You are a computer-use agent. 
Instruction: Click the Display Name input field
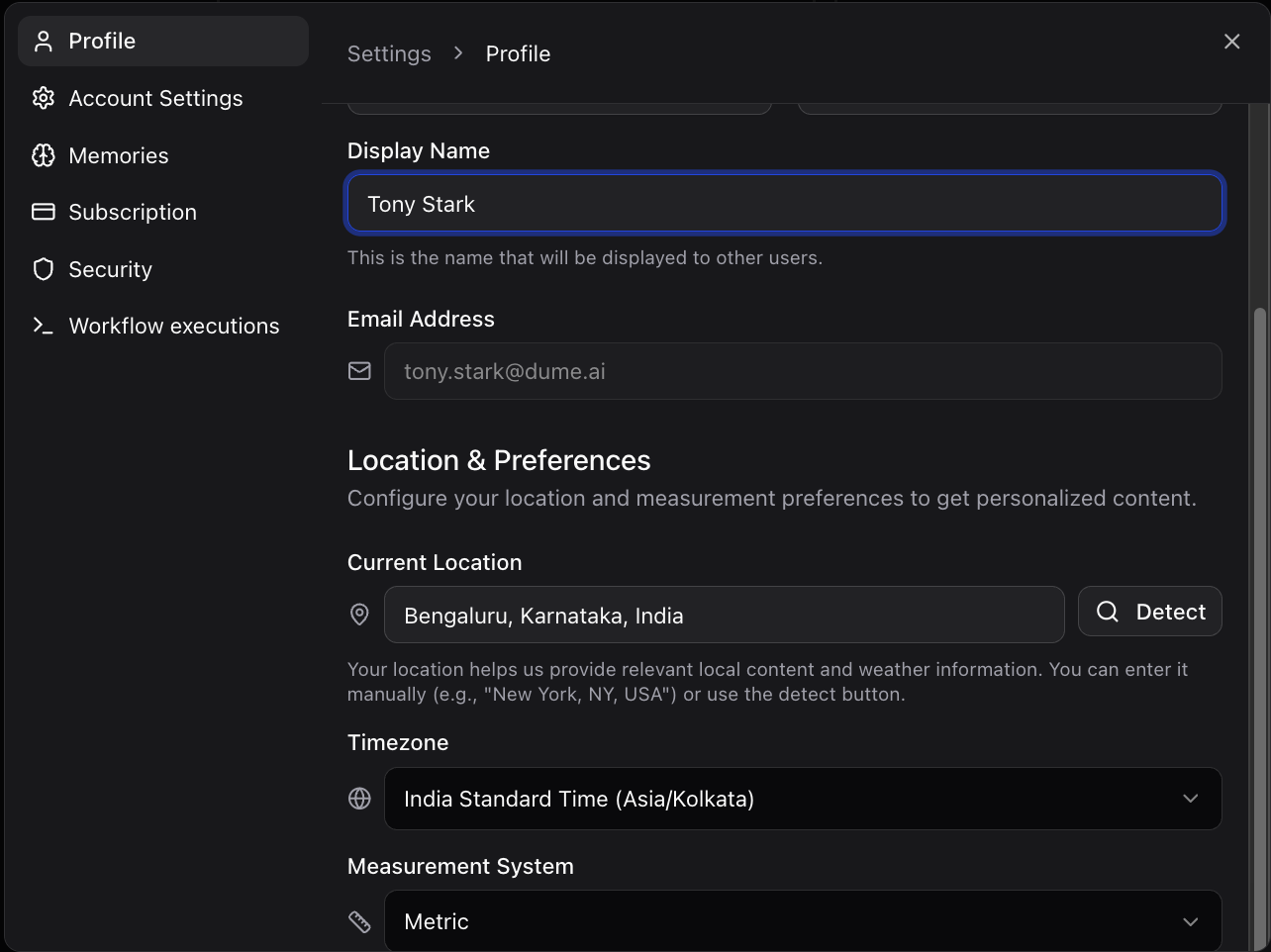coord(784,204)
